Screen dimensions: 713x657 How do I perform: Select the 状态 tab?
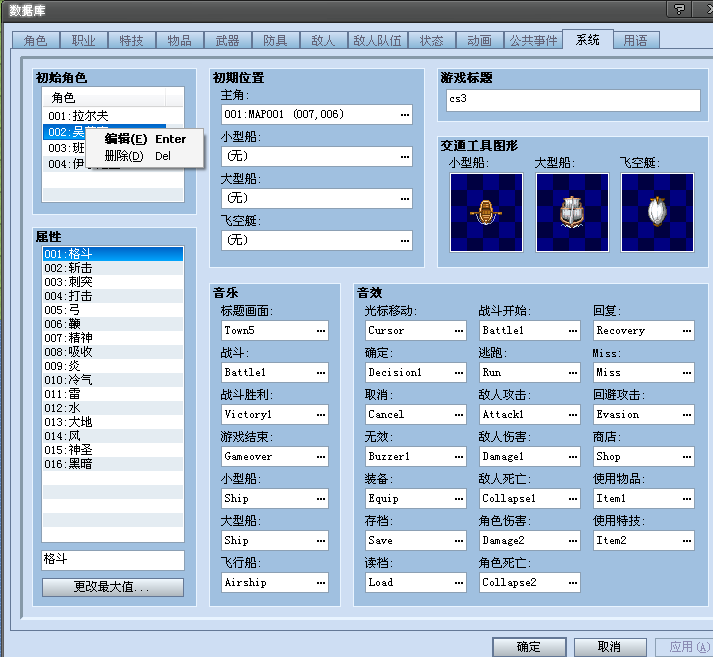point(432,40)
